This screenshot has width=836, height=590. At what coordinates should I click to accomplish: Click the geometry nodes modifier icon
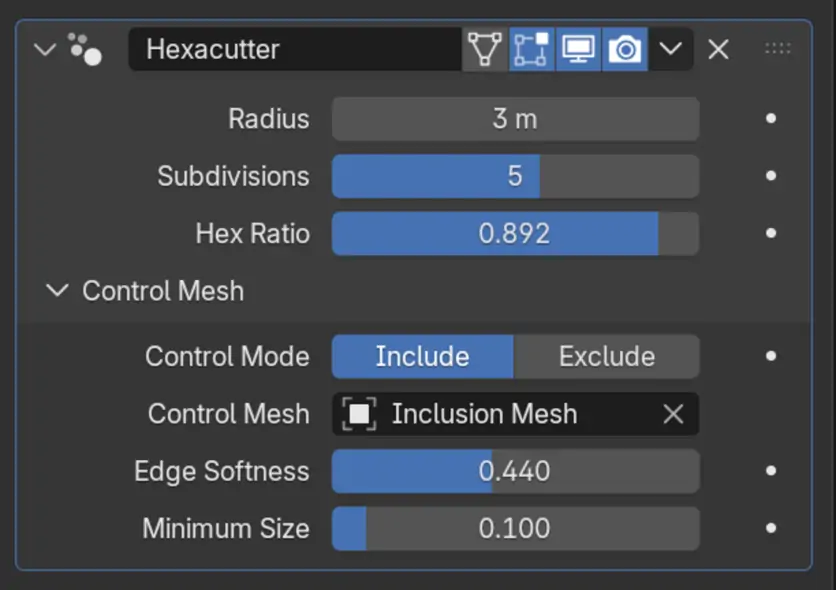point(85,49)
